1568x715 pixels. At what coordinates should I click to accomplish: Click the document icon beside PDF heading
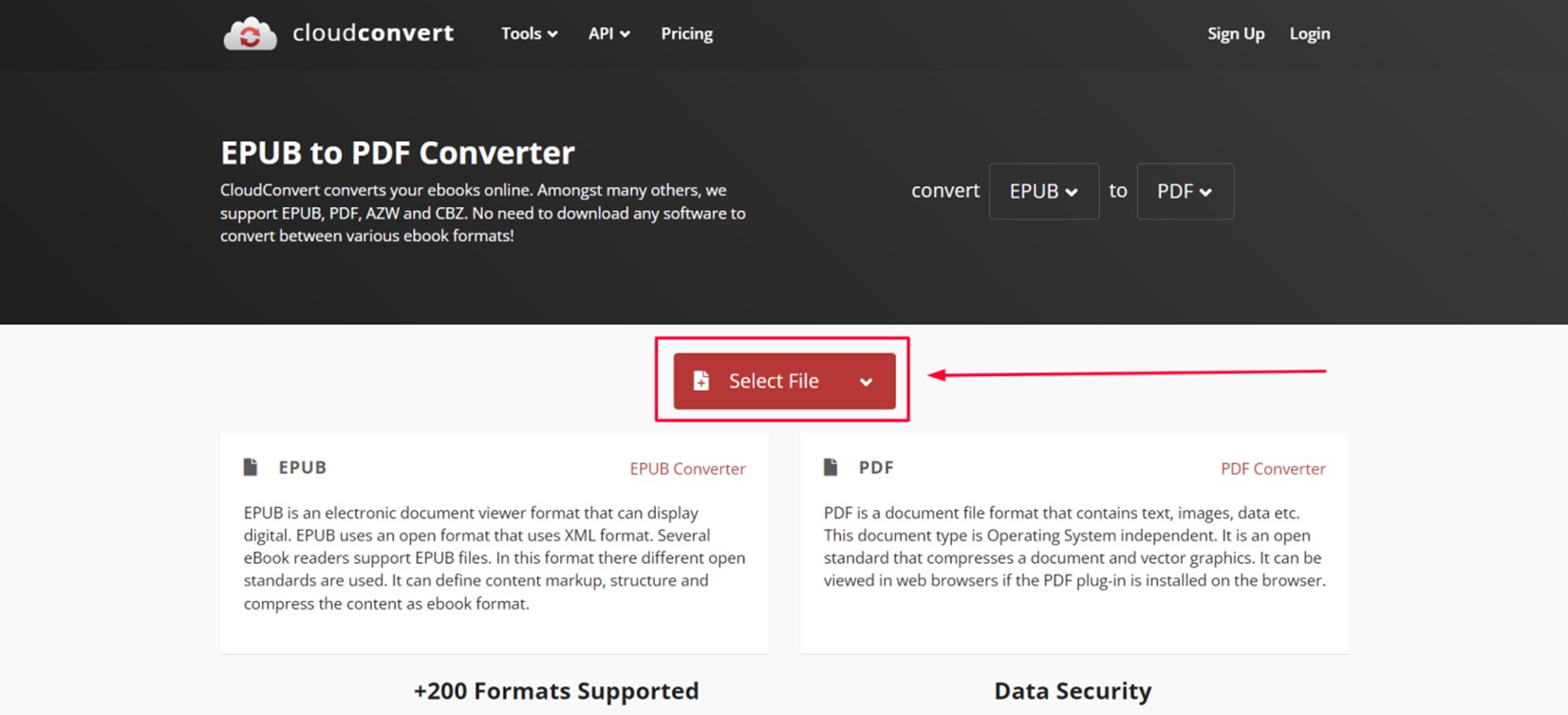point(831,467)
